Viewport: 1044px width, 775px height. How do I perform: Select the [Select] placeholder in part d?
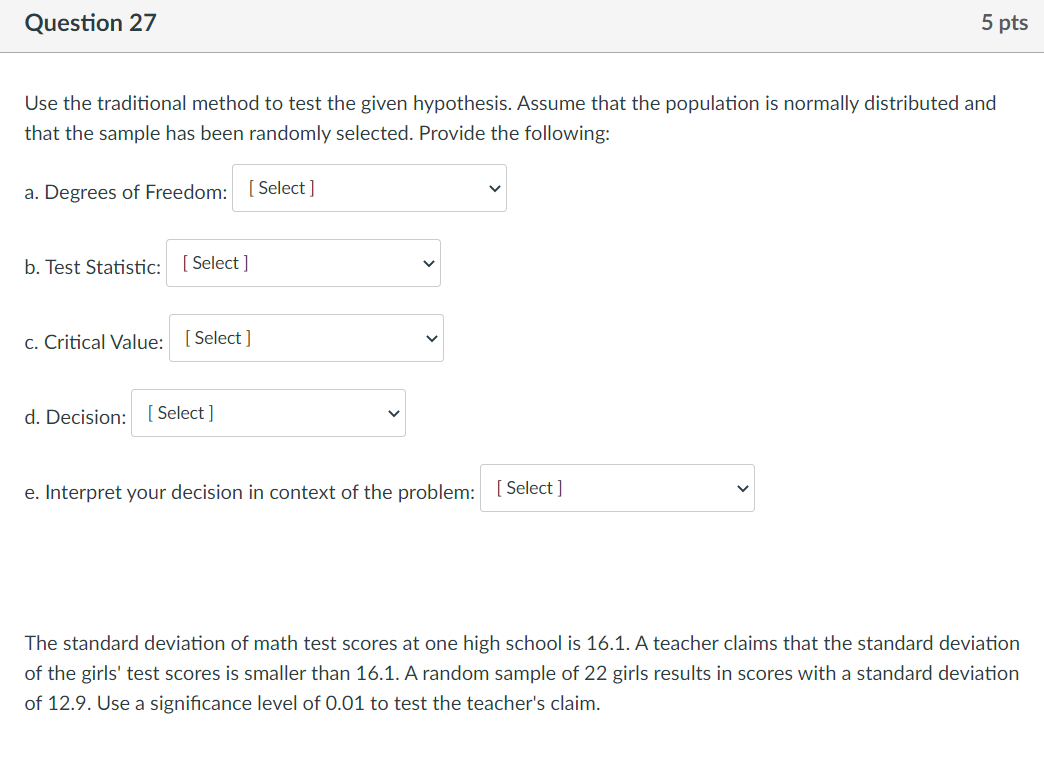(x=180, y=412)
